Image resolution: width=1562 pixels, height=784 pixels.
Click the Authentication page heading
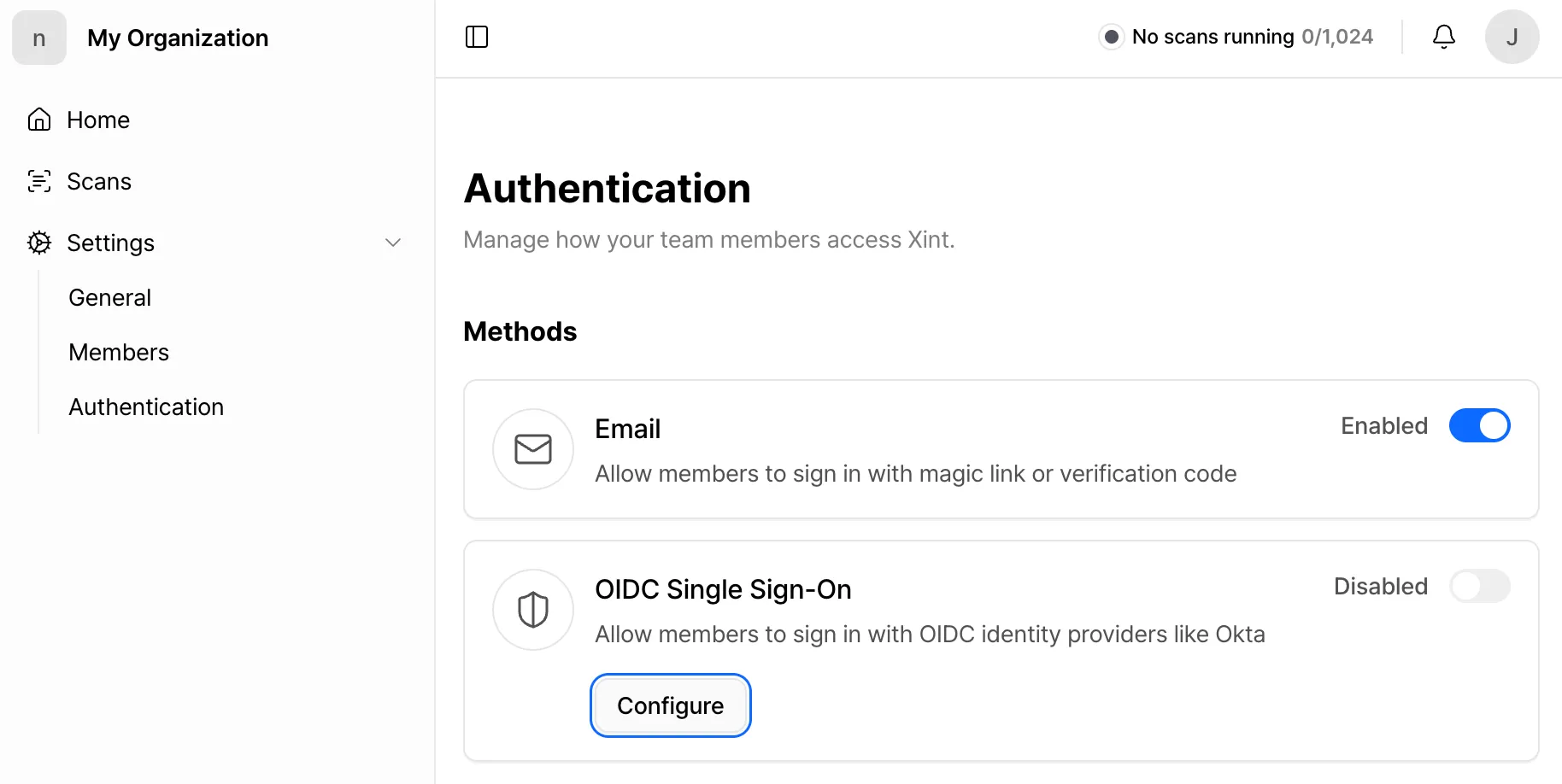607,188
